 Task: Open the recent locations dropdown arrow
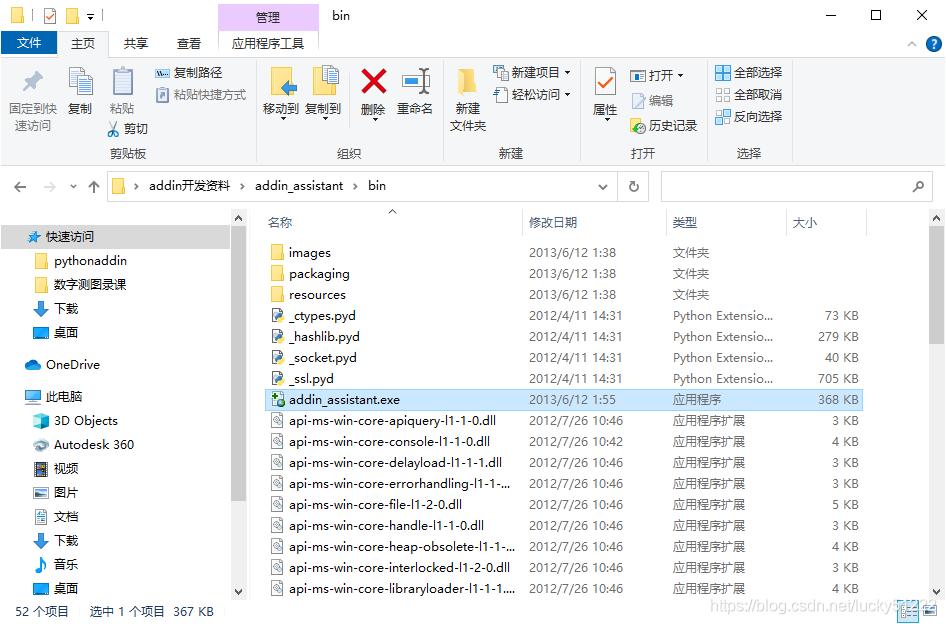(x=73, y=187)
